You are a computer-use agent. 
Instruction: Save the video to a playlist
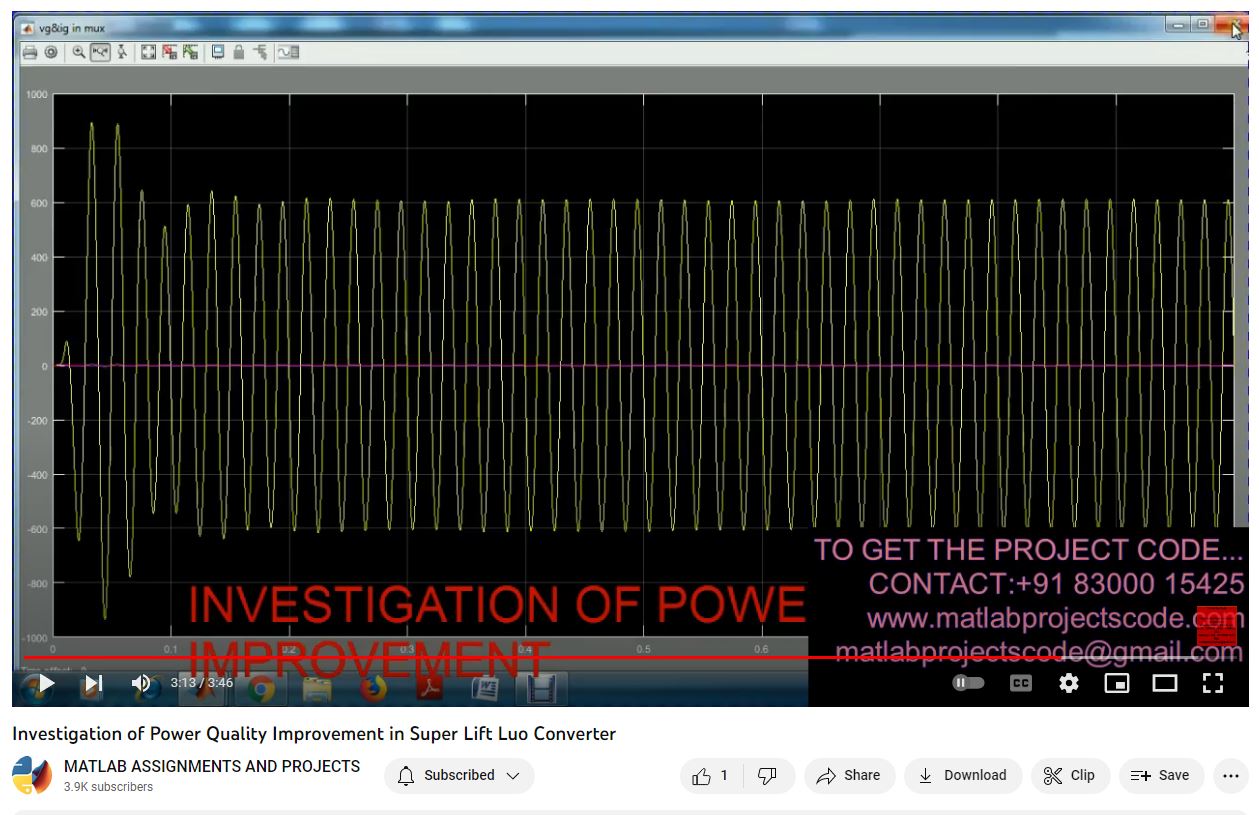click(x=1160, y=776)
